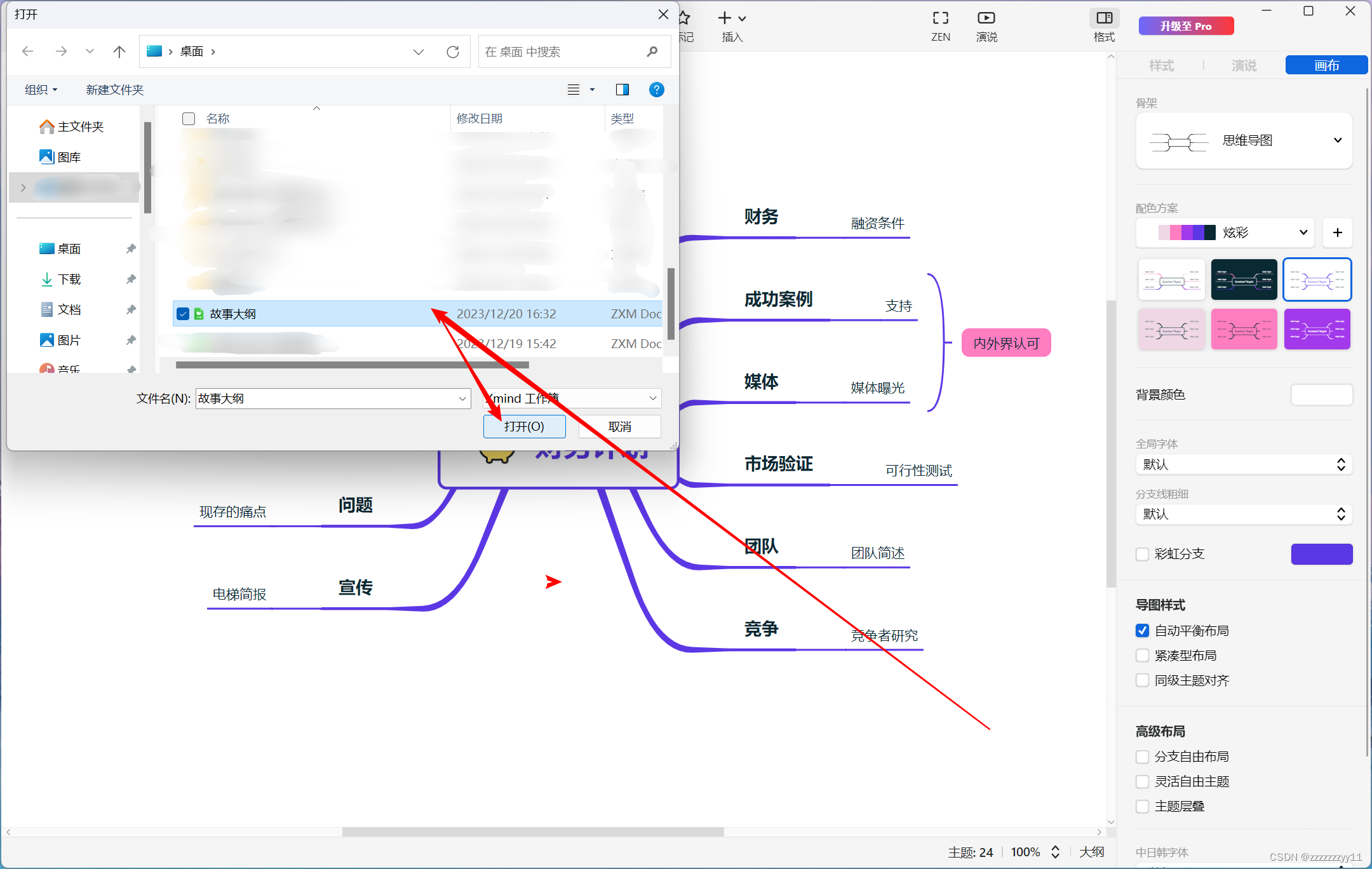Click the 插入 insert plus icon
The image size is (1372, 869).
click(725, 19)
